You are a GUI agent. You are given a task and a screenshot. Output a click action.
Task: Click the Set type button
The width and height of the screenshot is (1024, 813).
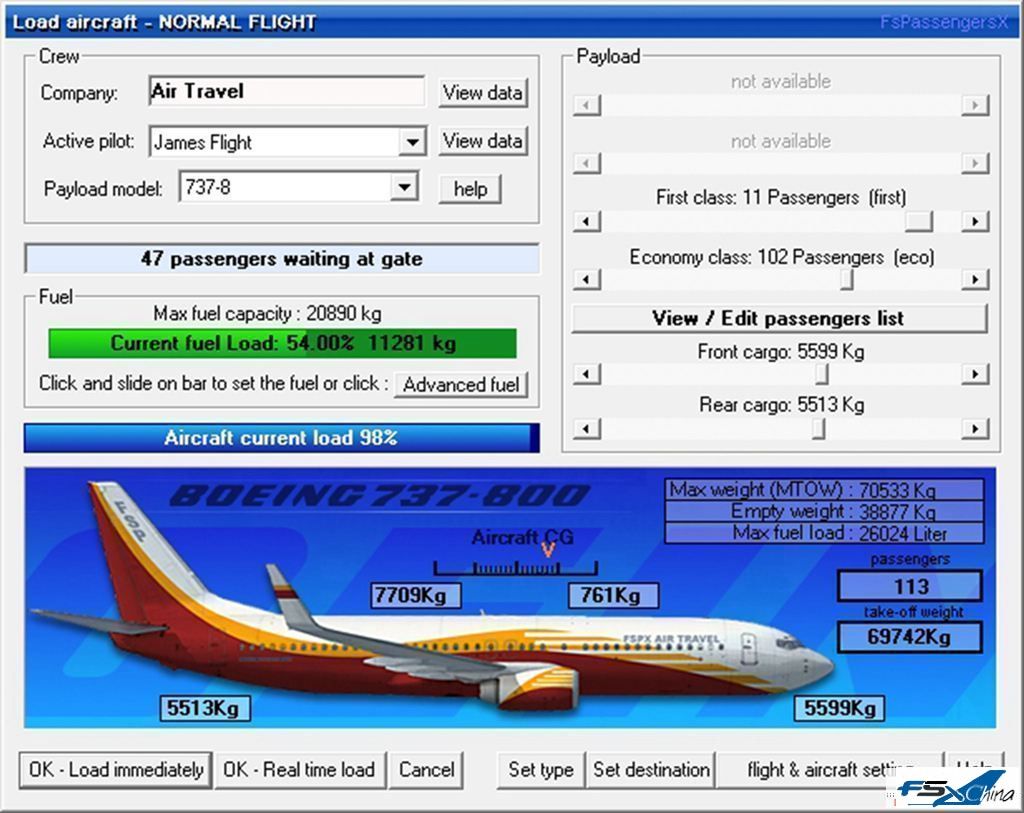(541, 770)
